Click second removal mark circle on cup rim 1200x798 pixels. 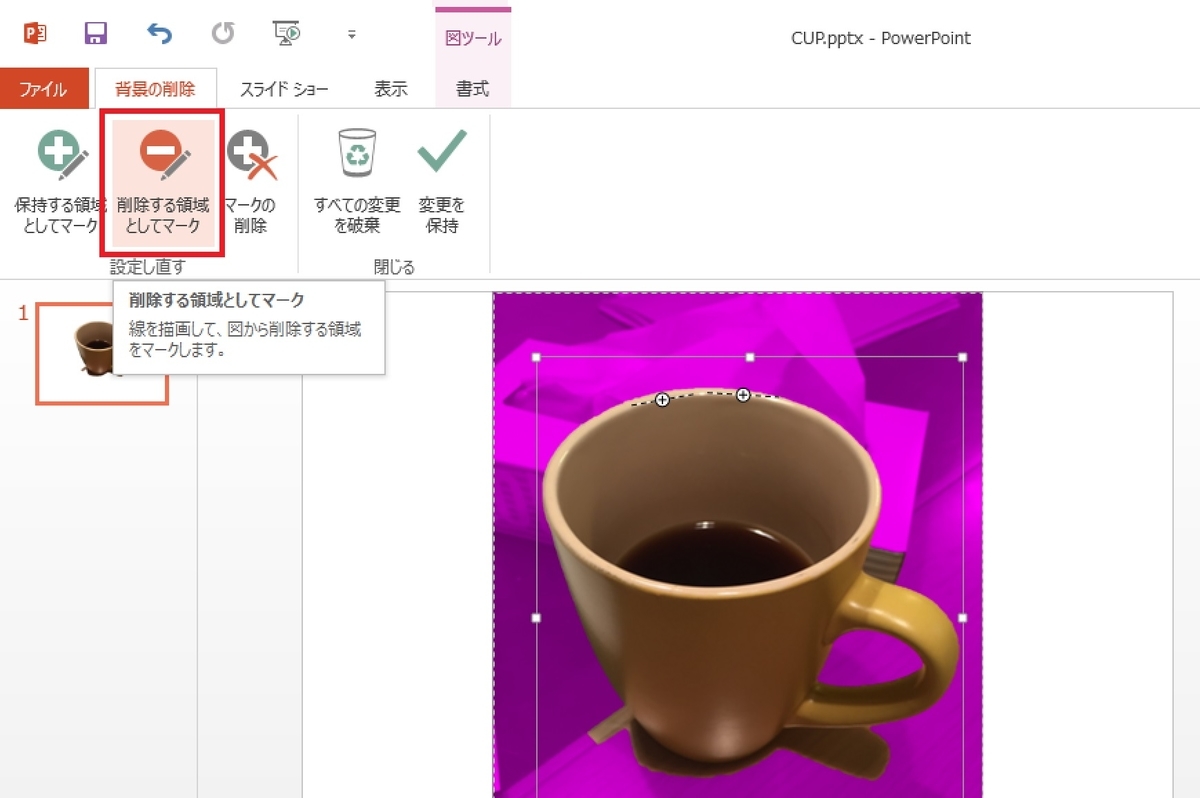coord(743,395)
